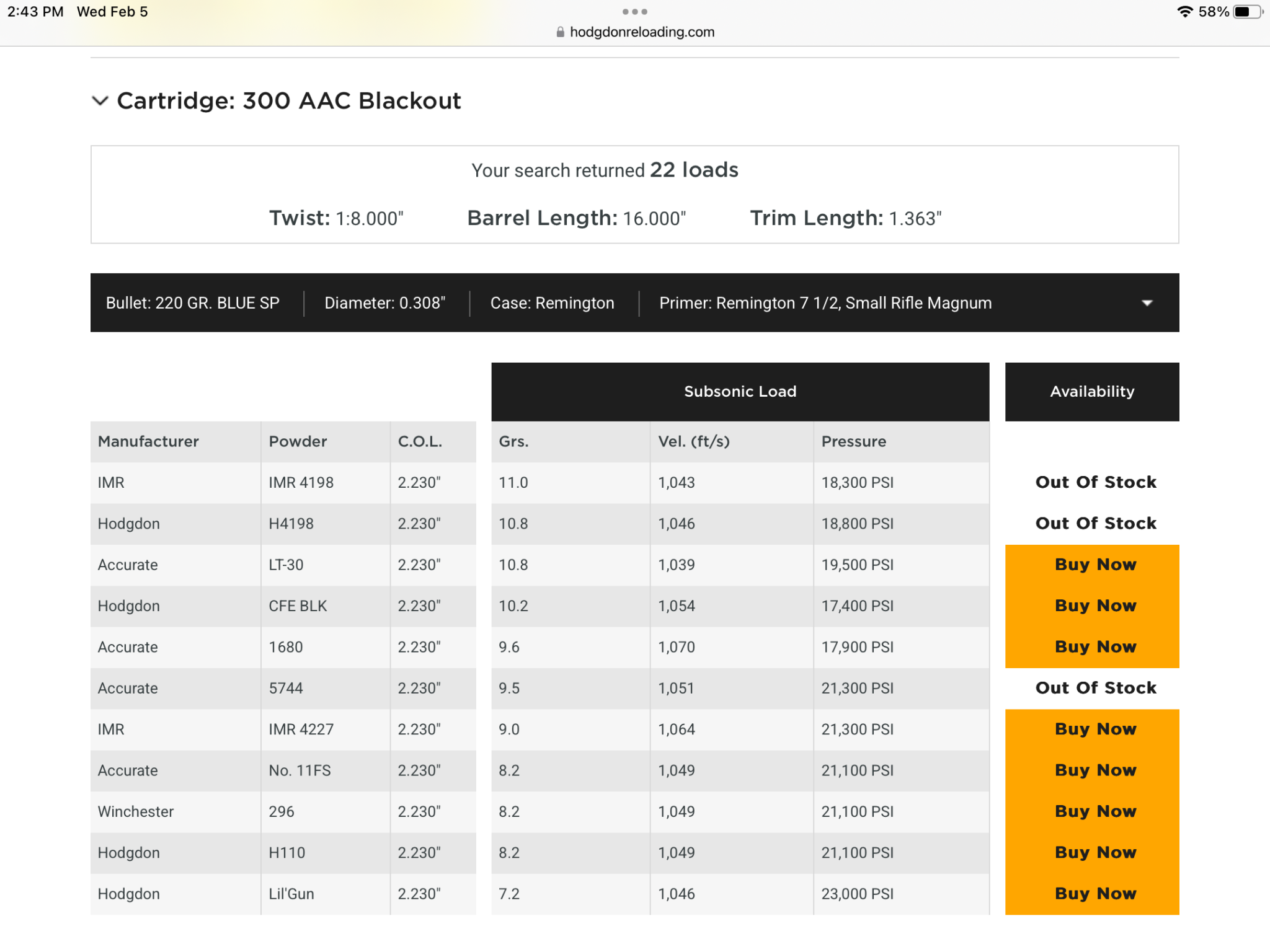Click Buy Now for No. 11FS

1092,770
